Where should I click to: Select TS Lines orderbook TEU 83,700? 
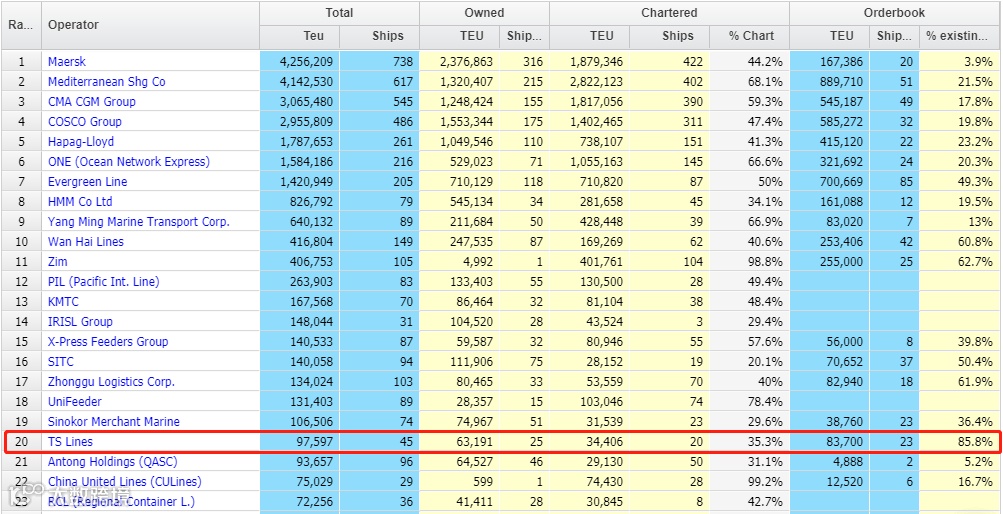(x=830, y=441)
